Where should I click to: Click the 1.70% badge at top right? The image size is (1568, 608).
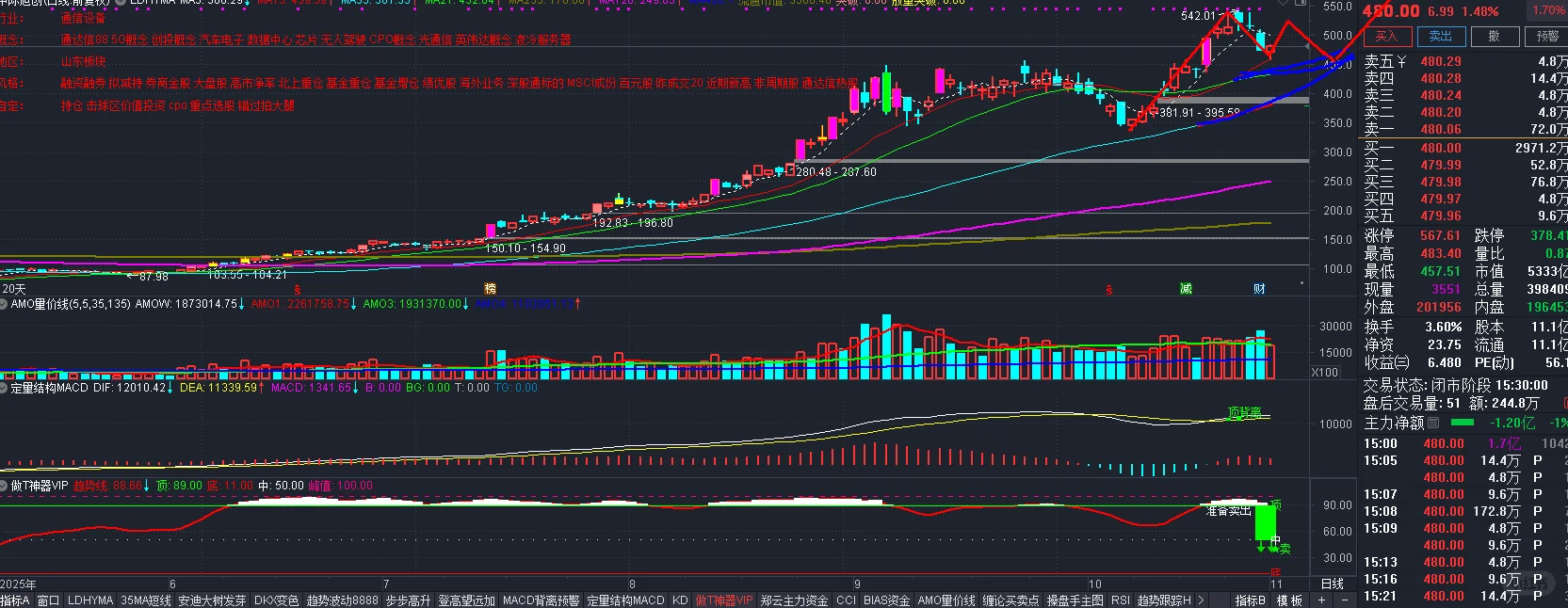(1547, 10)
